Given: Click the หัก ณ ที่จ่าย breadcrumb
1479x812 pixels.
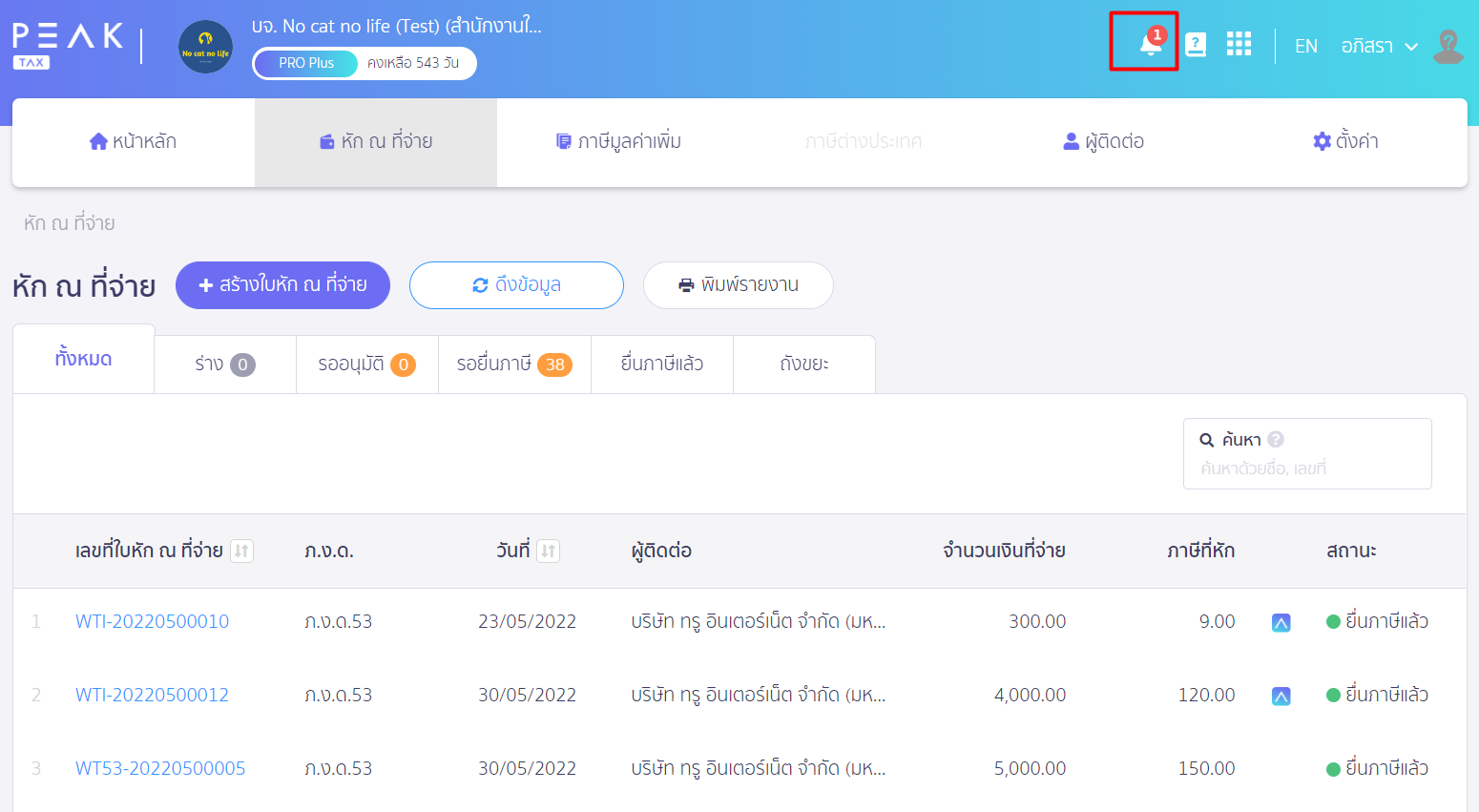Looking at the screenshot, I should [x=69, y=223].
